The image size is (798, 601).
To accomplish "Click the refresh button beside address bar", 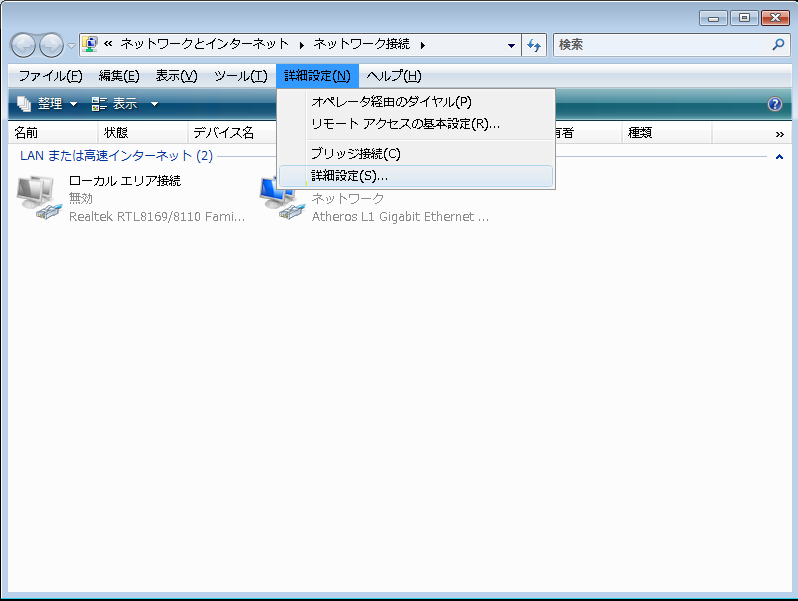I will [x=534, y=45].
